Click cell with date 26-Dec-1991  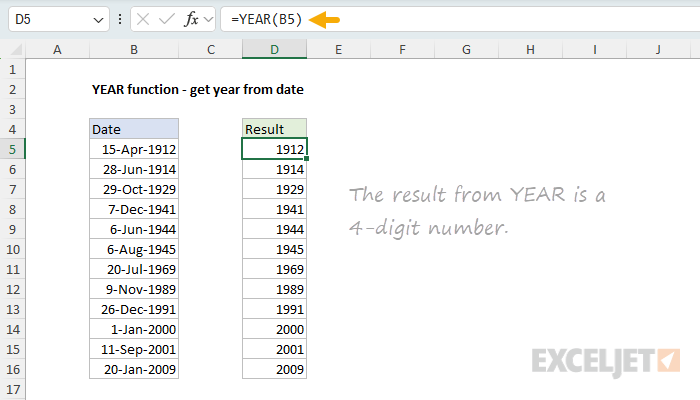click(134, 309)
